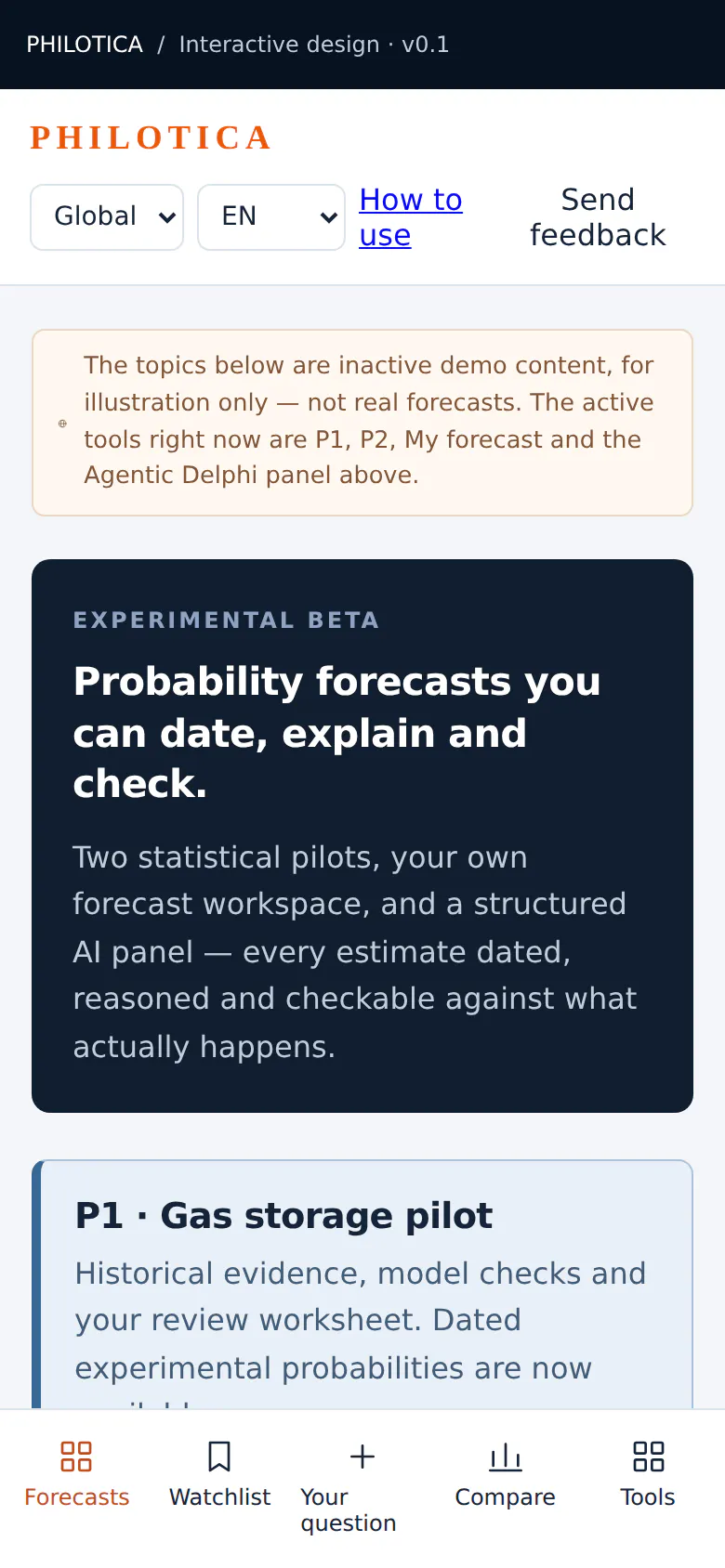The height and width of the screenshot is (1568, 725).
Task: Open the Compare bar chart icon
Action: pos(505,1457)
